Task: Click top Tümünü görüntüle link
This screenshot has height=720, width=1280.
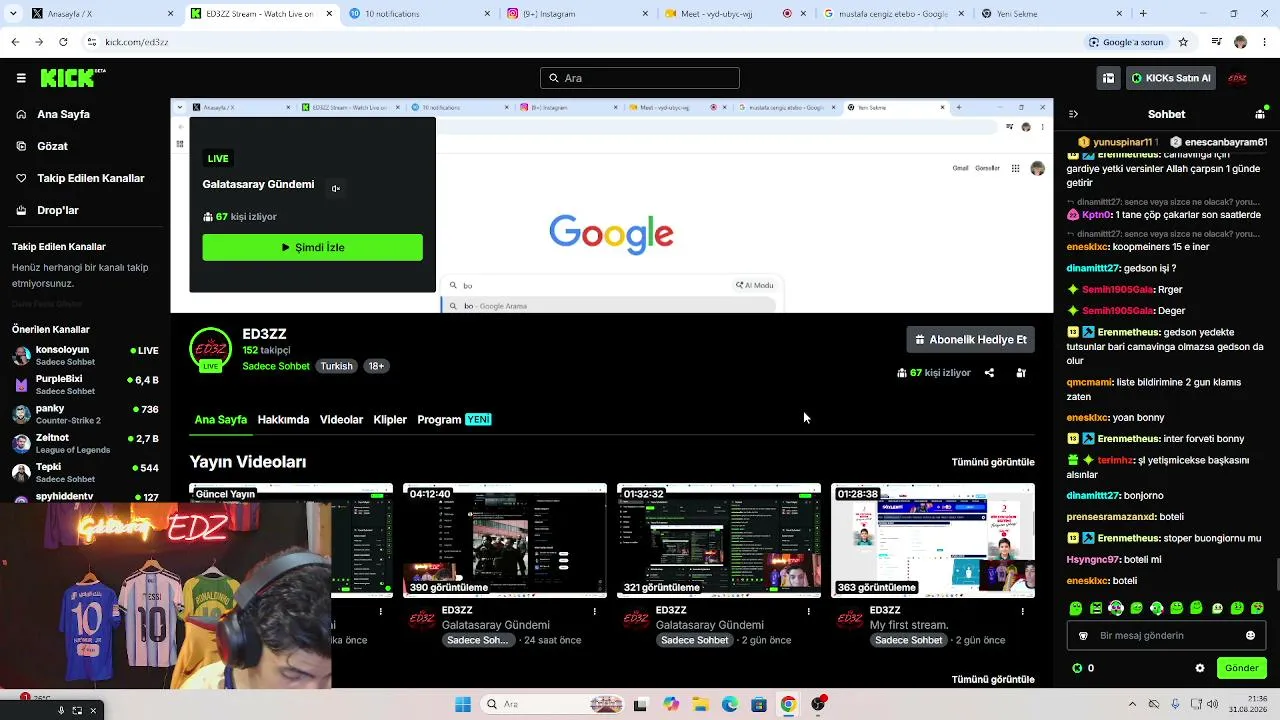Action: pos(993,462)
